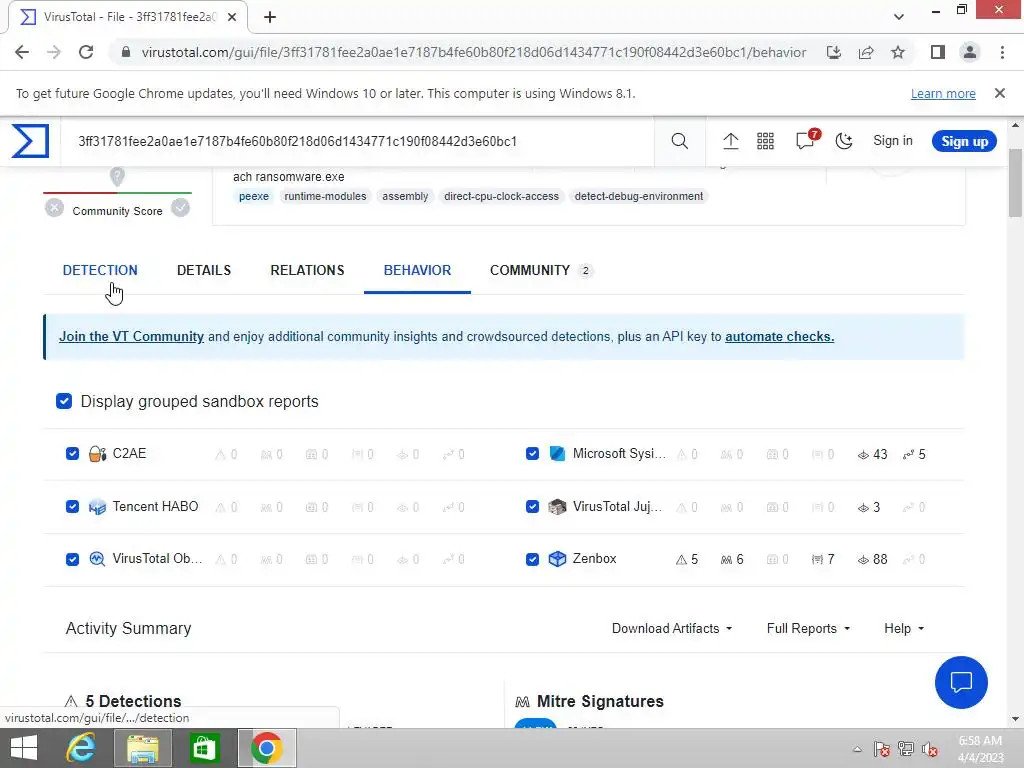Click Community Score negative X icon
Viewport: 1024px width, 768px height.
[x=54, y=208]
